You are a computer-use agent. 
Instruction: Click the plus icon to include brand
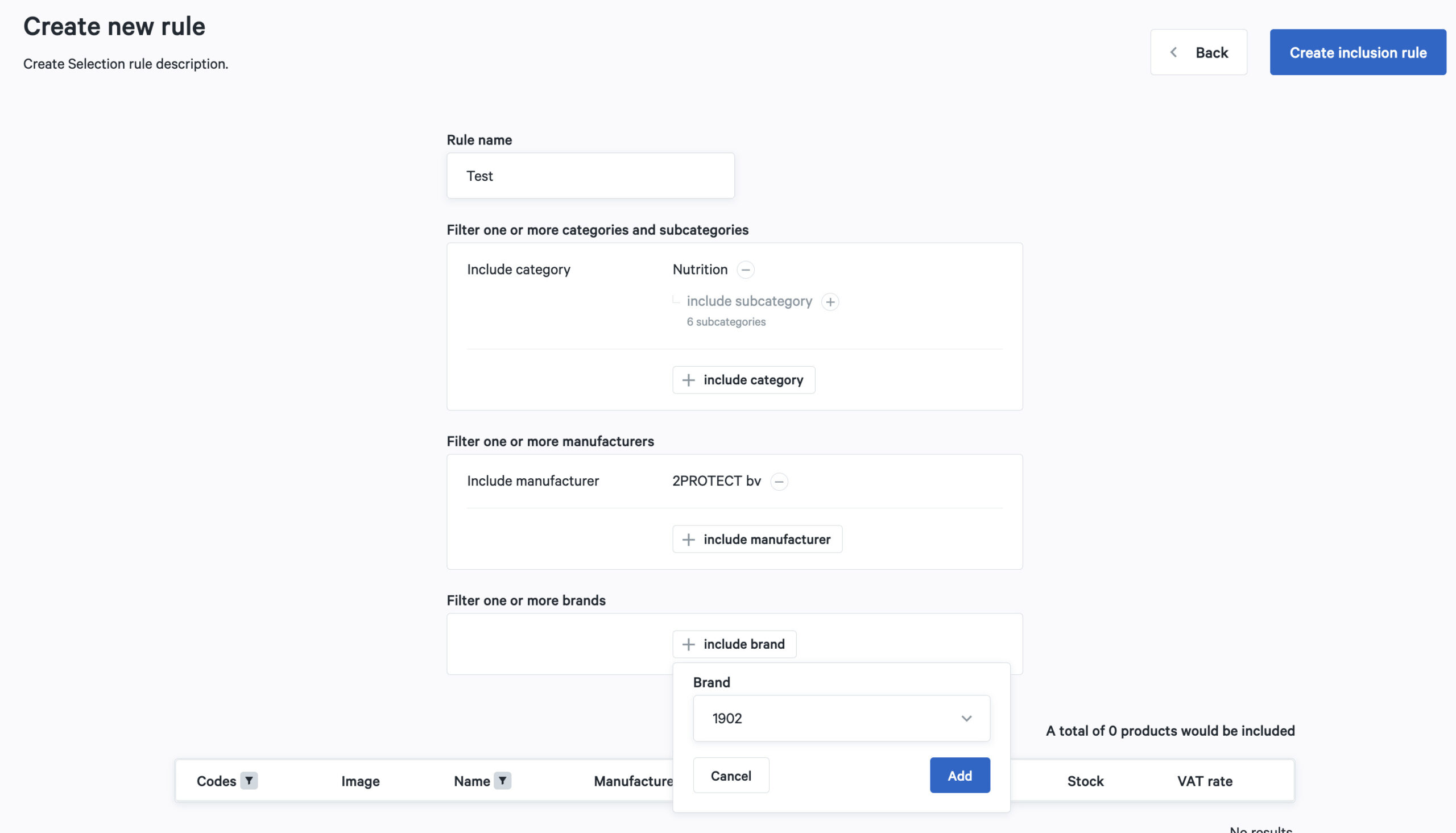pos(689,644)
